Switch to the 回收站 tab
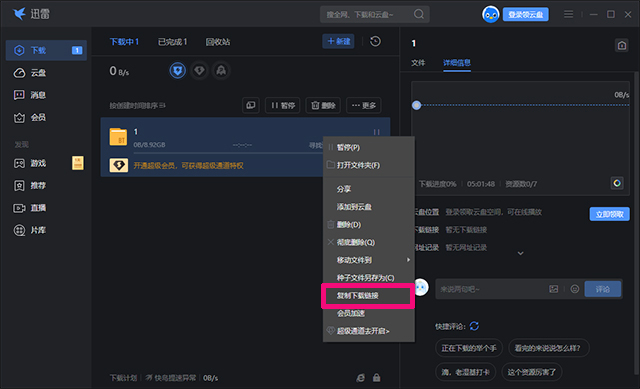The height and width of the screenshot is (389, 640). (x=218, y=42)
